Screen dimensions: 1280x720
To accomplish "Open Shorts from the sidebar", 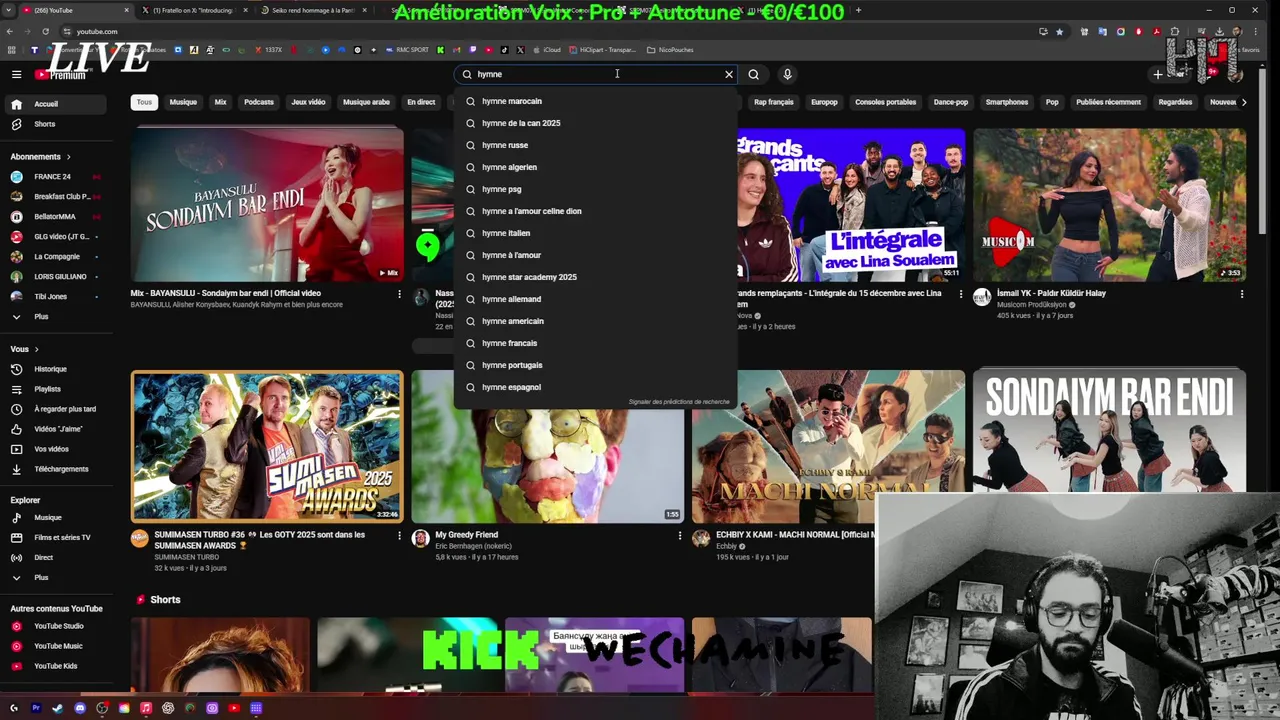I will [57, 124].
